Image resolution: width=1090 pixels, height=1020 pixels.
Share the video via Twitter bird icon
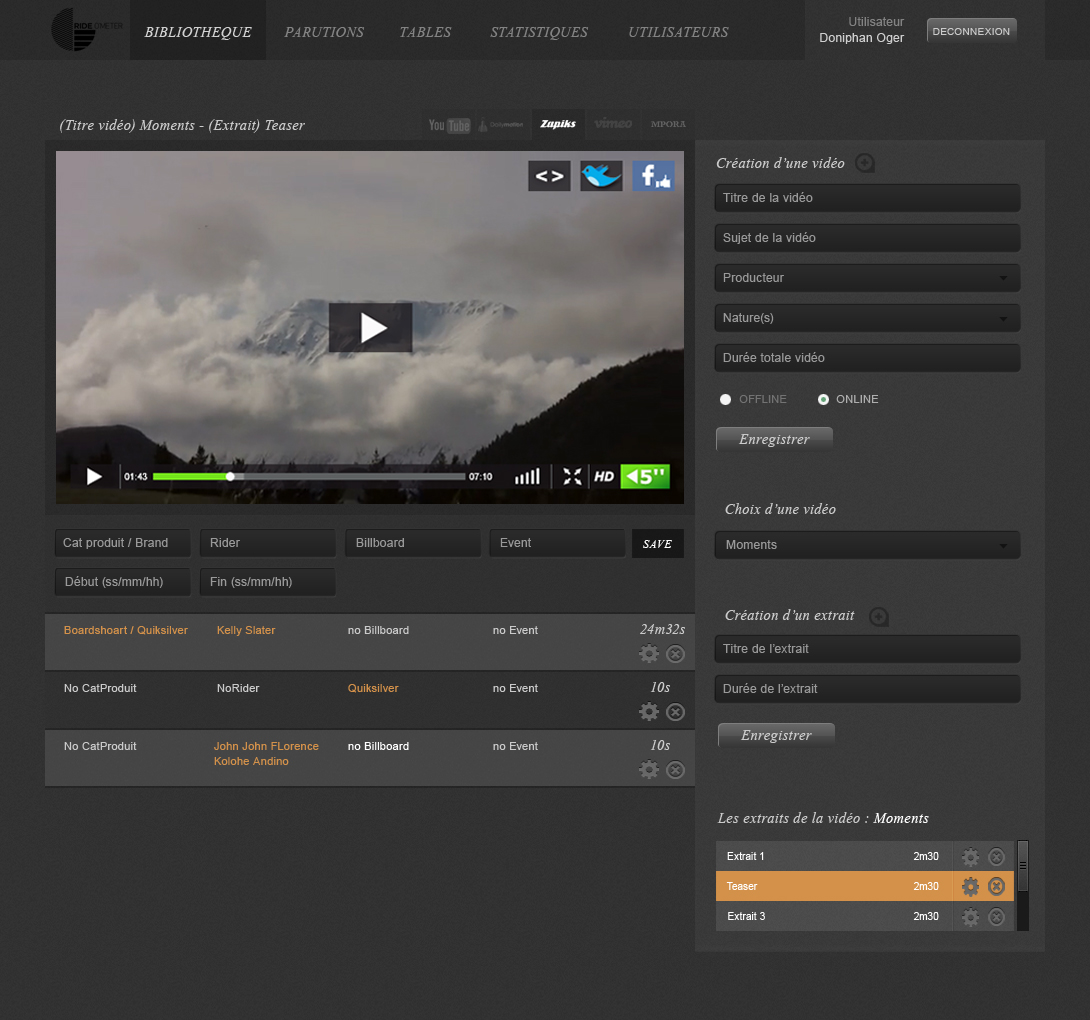[601, 176]
